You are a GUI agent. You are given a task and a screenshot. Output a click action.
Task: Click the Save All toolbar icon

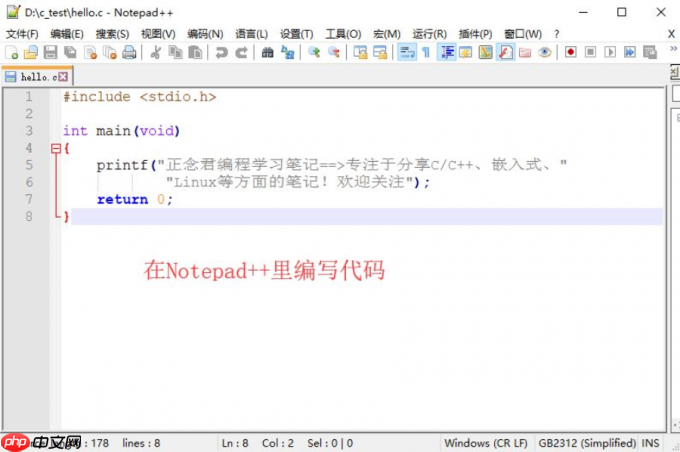tap(70, 52)
